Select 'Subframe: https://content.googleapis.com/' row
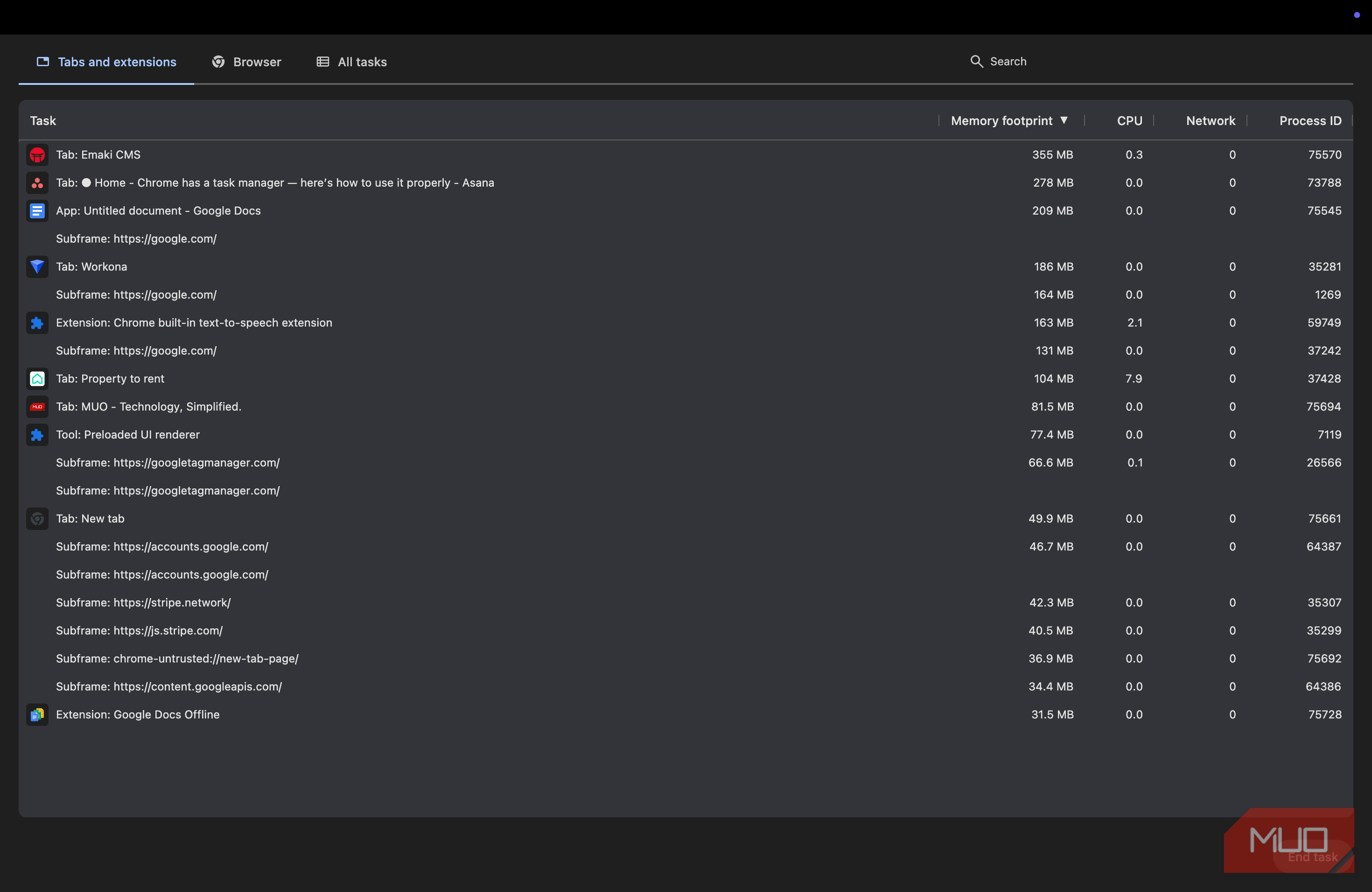Screen dimensions: 1372x892 click(x=686, y=687)
